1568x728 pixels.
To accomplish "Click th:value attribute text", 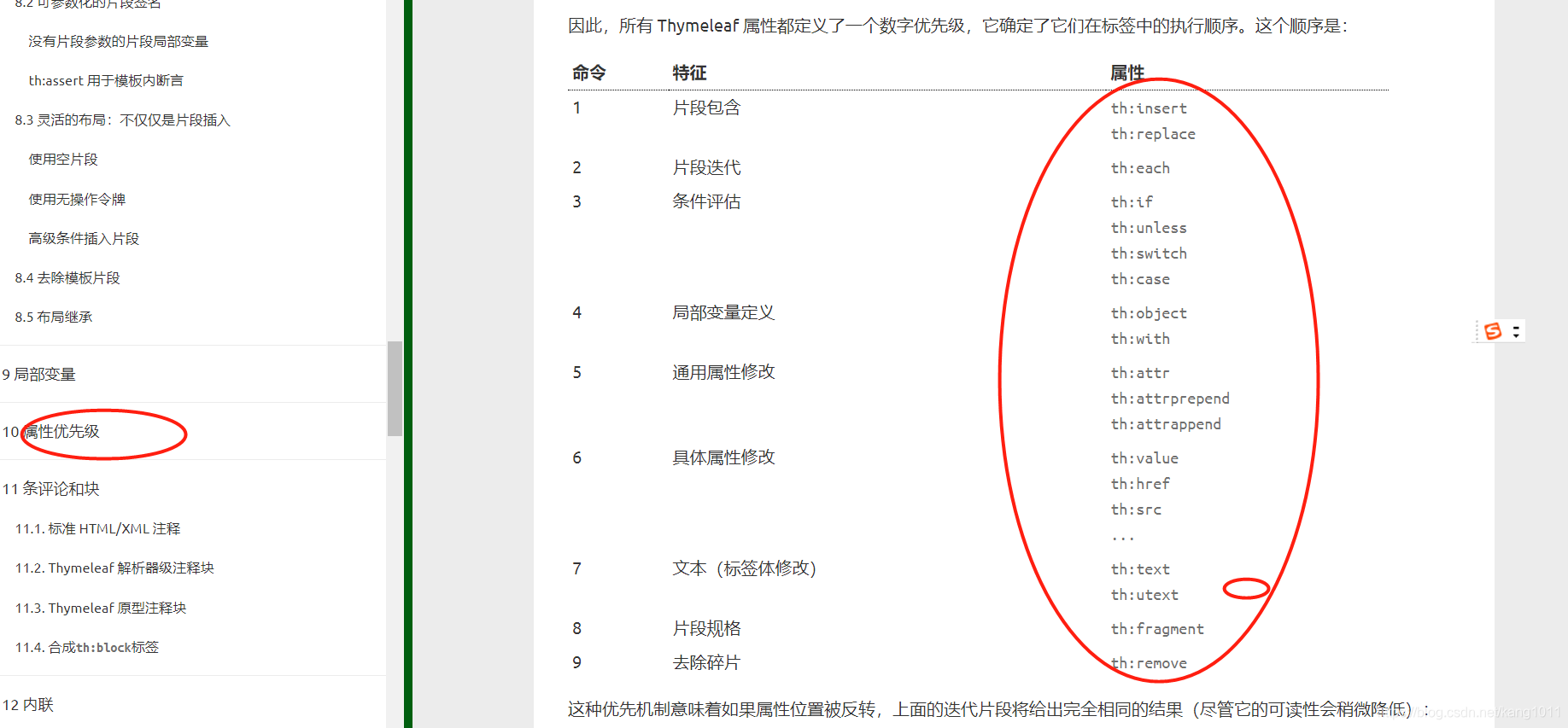I will point(1144,458).
